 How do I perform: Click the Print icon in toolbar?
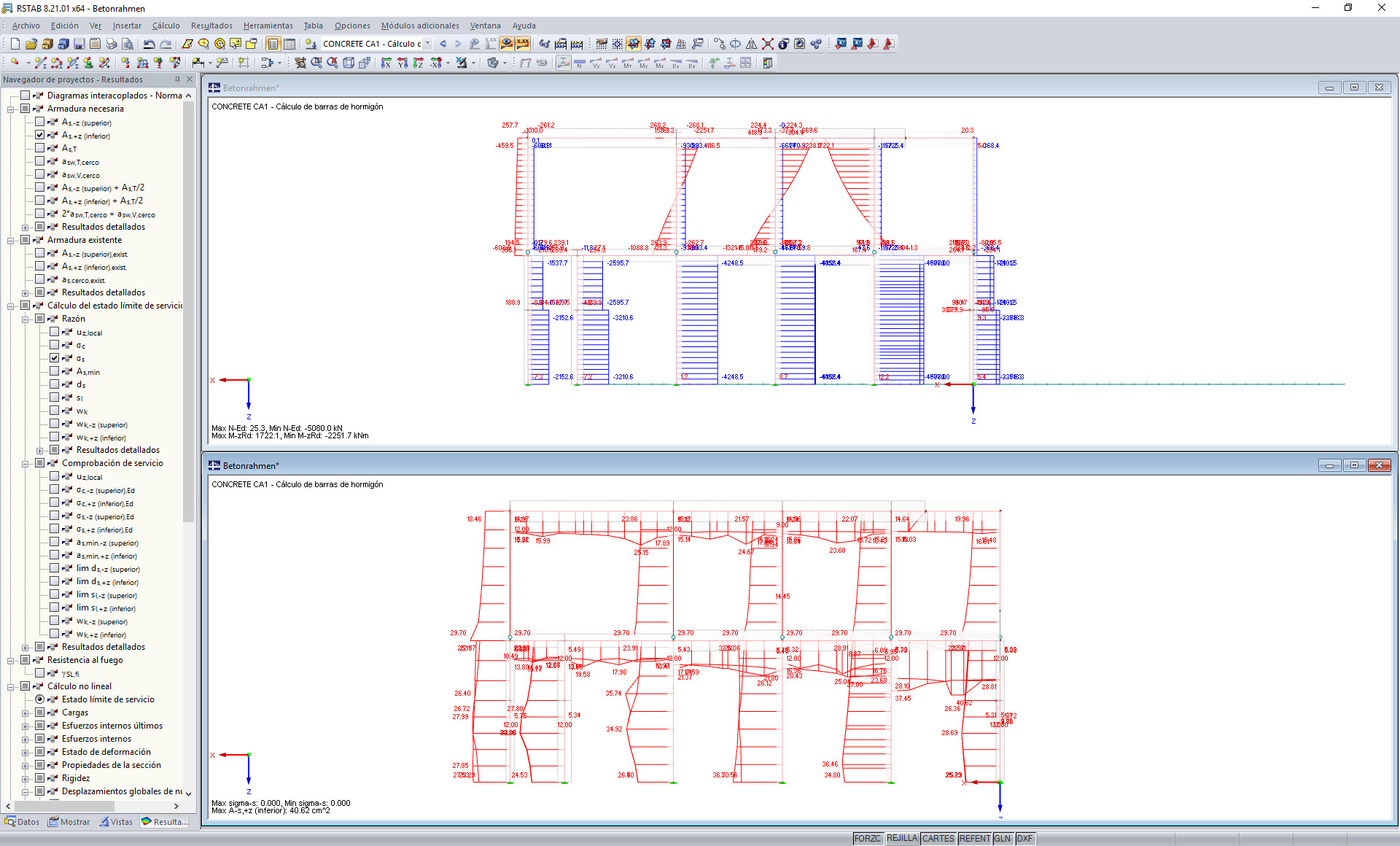111,44
